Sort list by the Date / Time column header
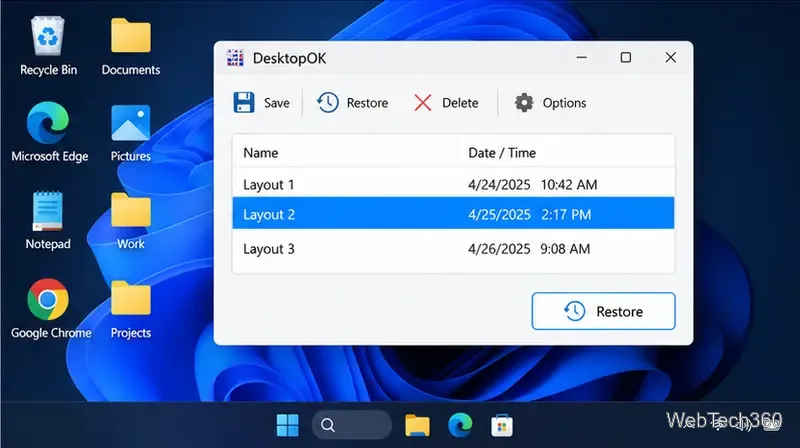 566,152
